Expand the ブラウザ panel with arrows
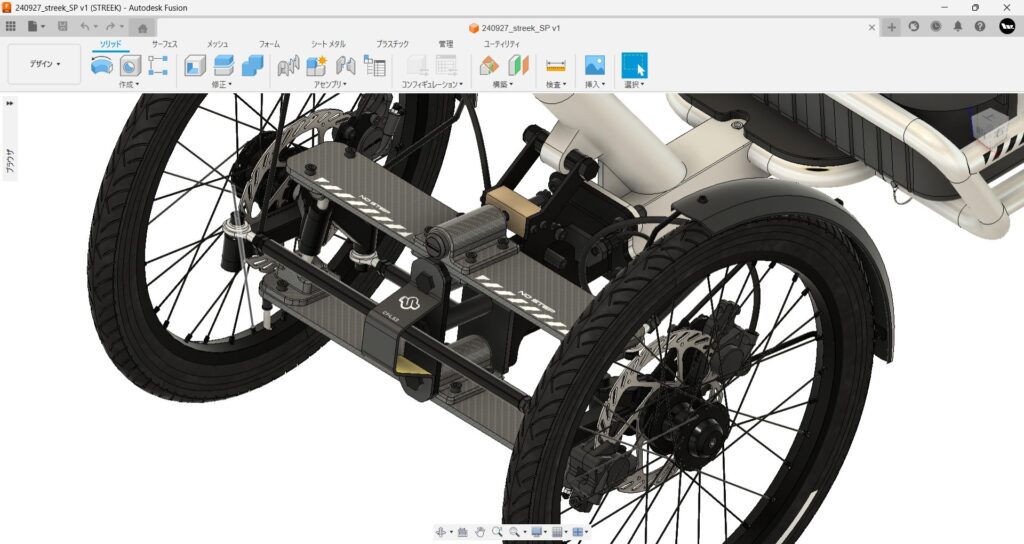The image size is (1024, 544). tap(10, 103)
